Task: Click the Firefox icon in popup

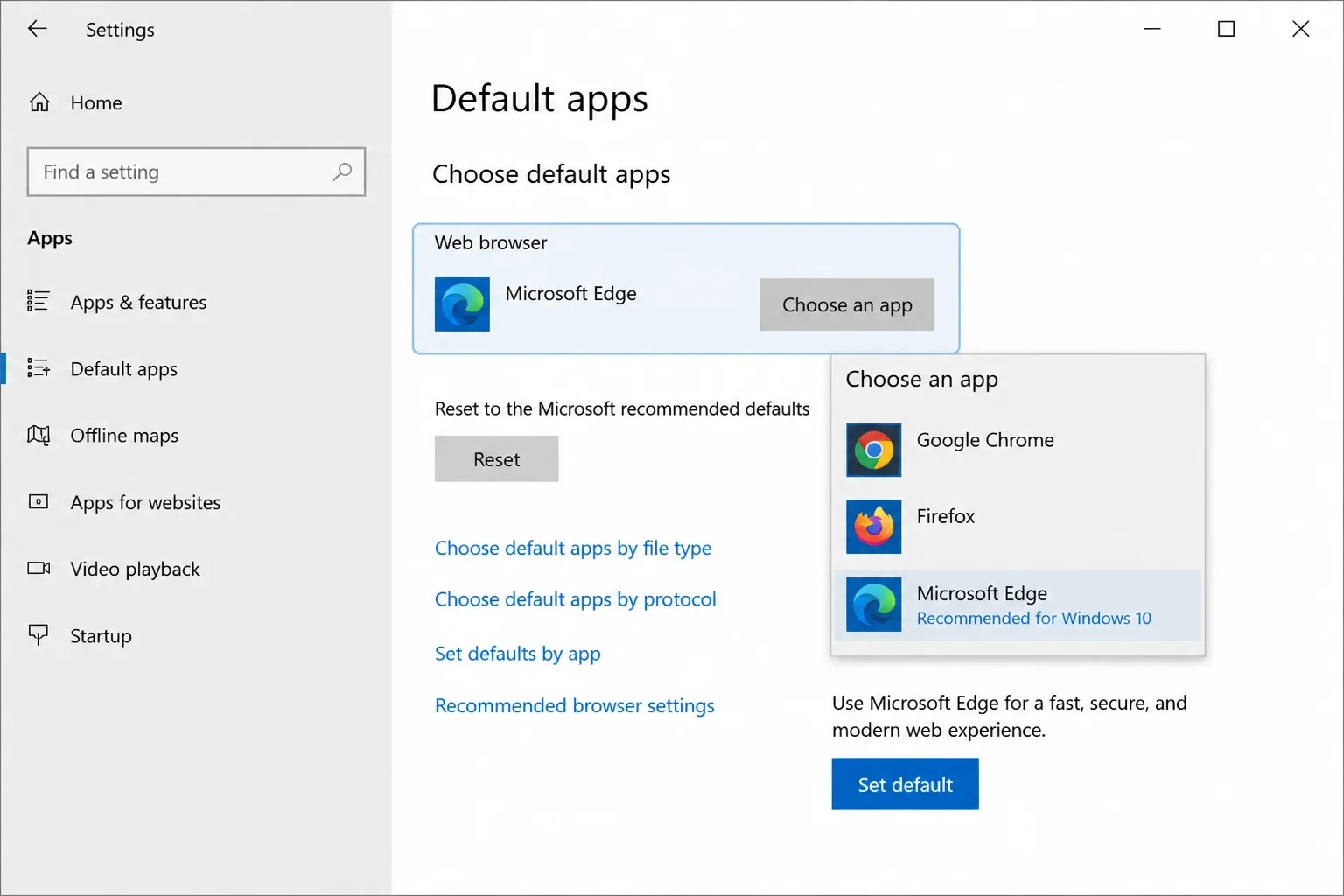Action: point(873,527)
